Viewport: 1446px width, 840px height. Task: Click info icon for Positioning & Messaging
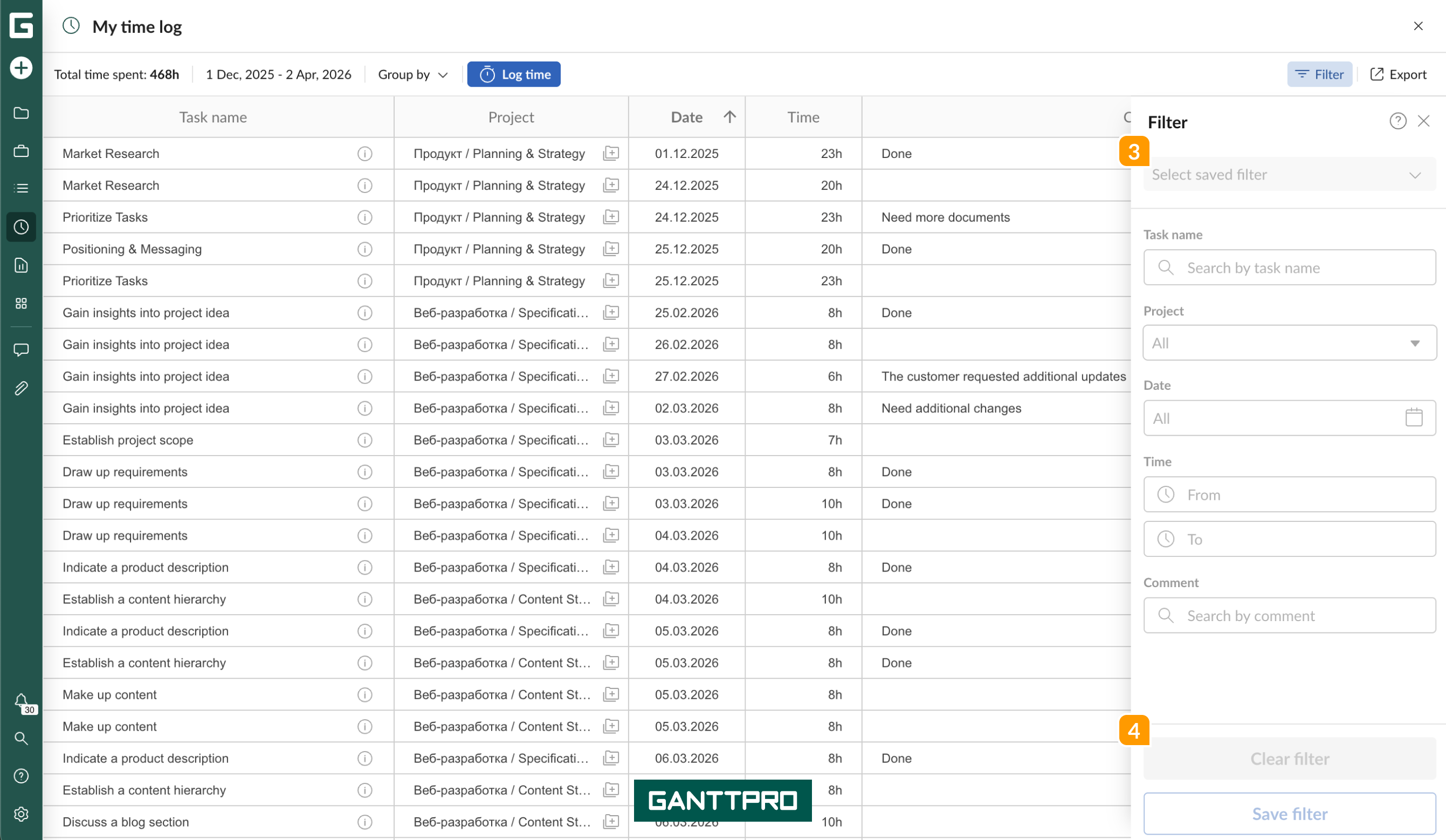coord(365,249)
